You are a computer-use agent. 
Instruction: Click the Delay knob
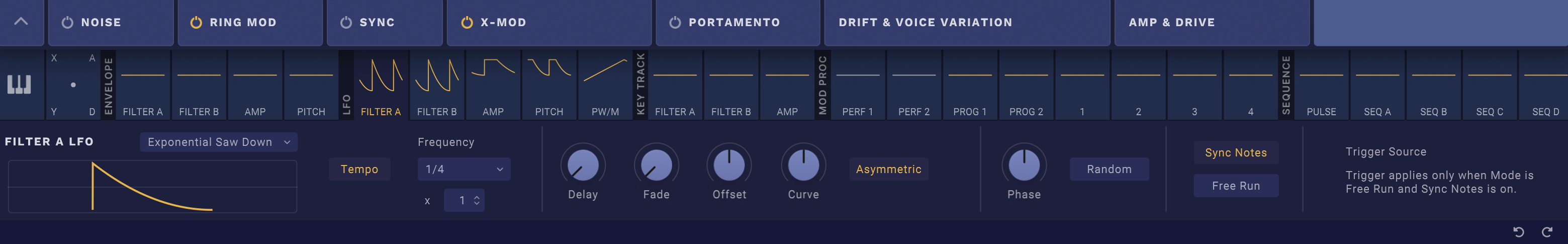tap(583, 166)
